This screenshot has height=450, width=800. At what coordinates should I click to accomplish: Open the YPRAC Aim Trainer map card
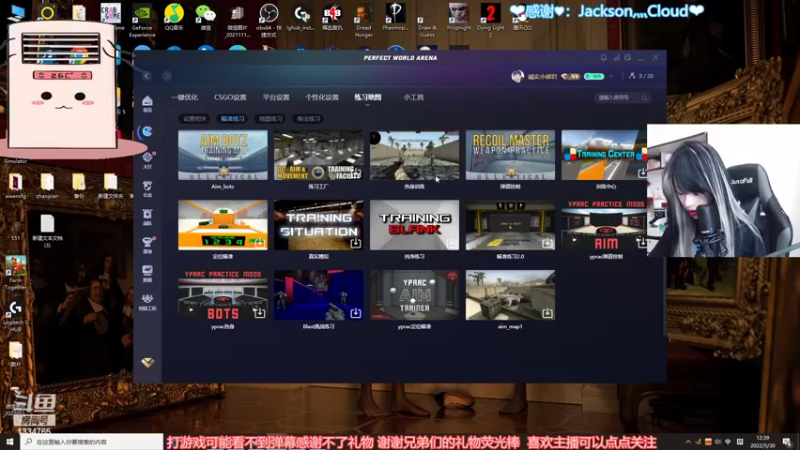pos(414,295)
